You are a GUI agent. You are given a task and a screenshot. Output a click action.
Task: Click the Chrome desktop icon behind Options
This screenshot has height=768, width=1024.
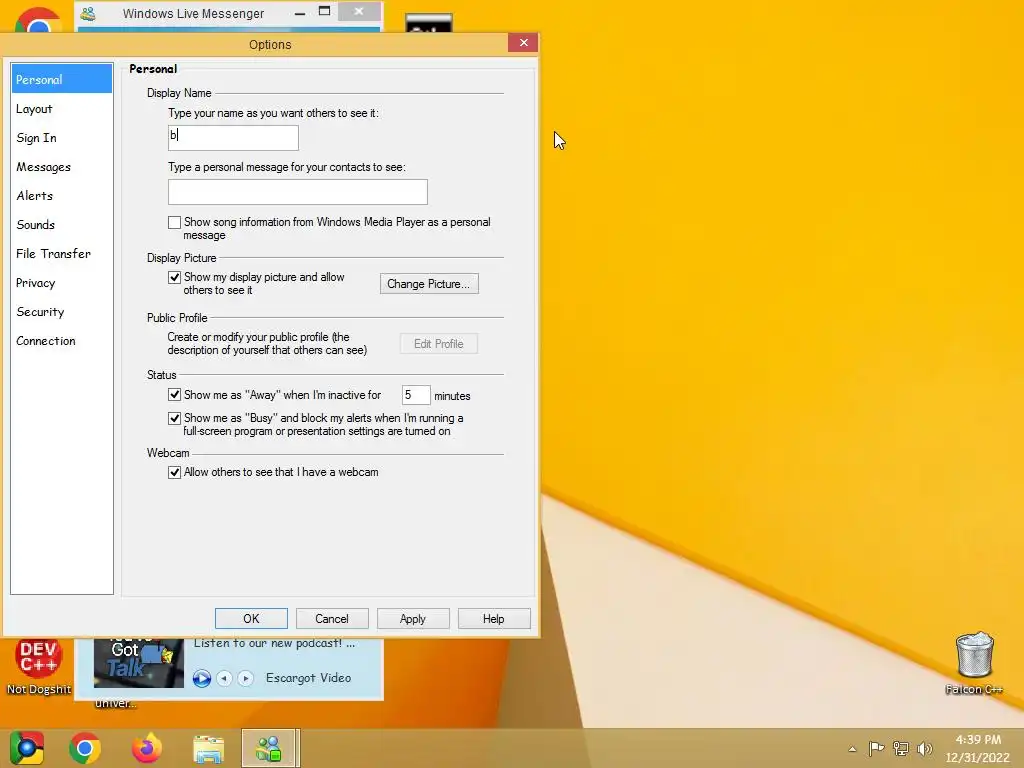tap(38, 20)
